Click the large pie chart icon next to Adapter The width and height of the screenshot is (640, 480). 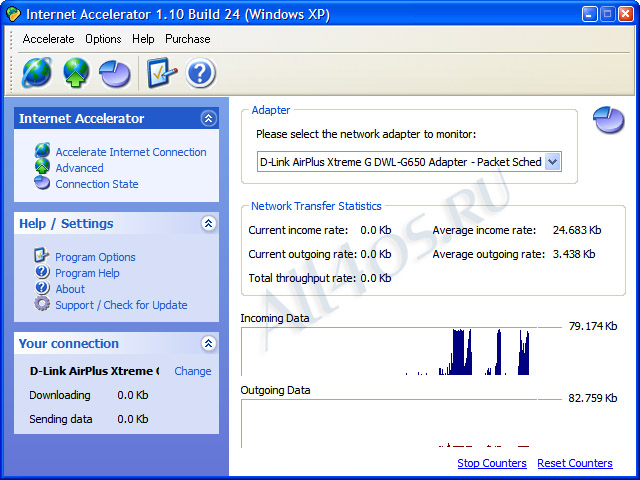608,120
